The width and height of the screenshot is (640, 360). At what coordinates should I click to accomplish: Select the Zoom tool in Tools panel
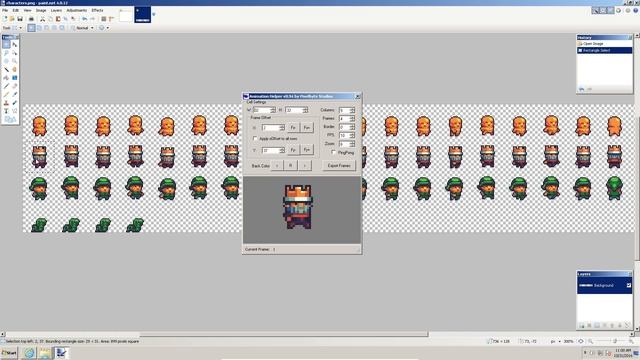click(14, 61)
